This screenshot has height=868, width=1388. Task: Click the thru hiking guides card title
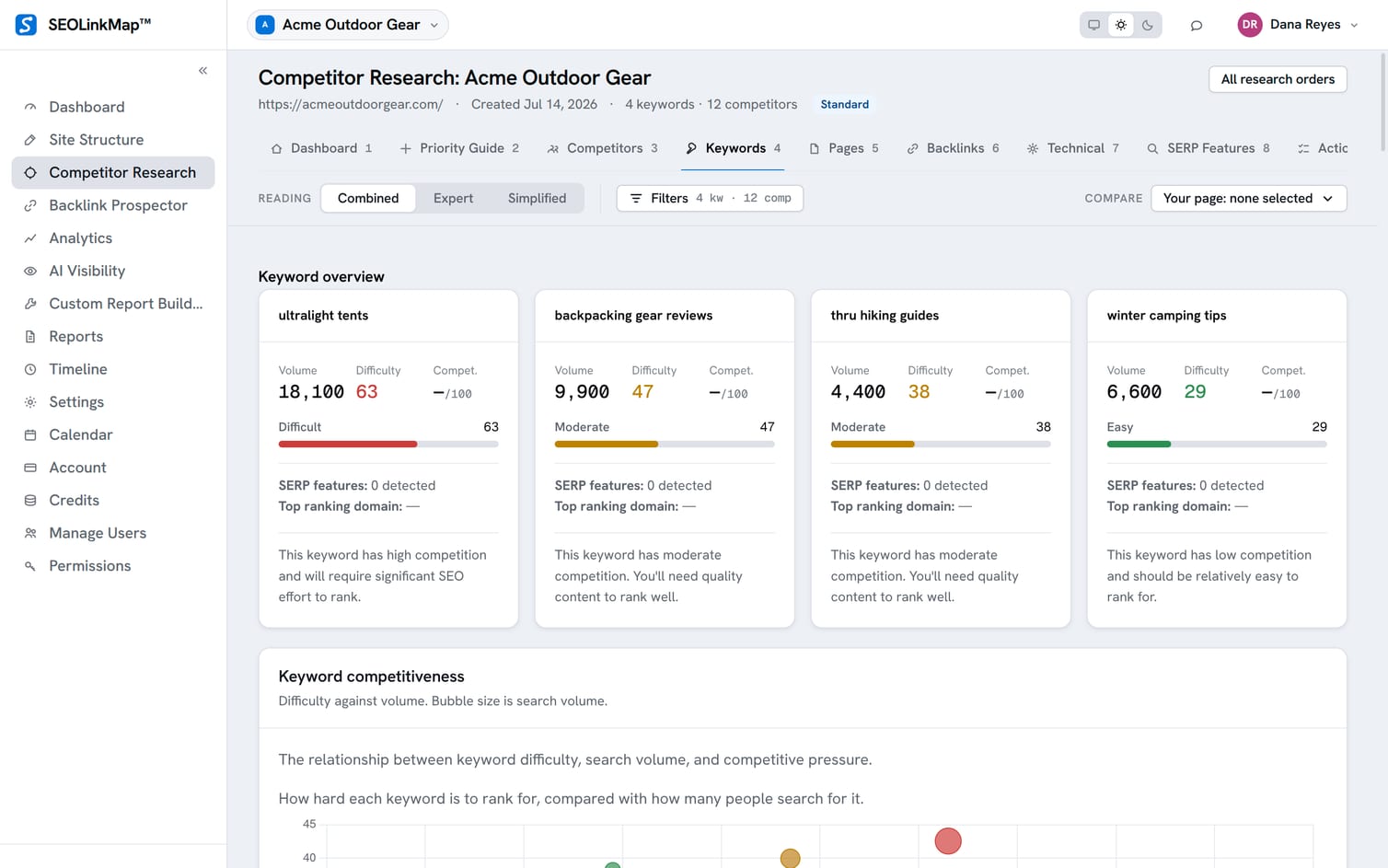click(x=885, y=316)
